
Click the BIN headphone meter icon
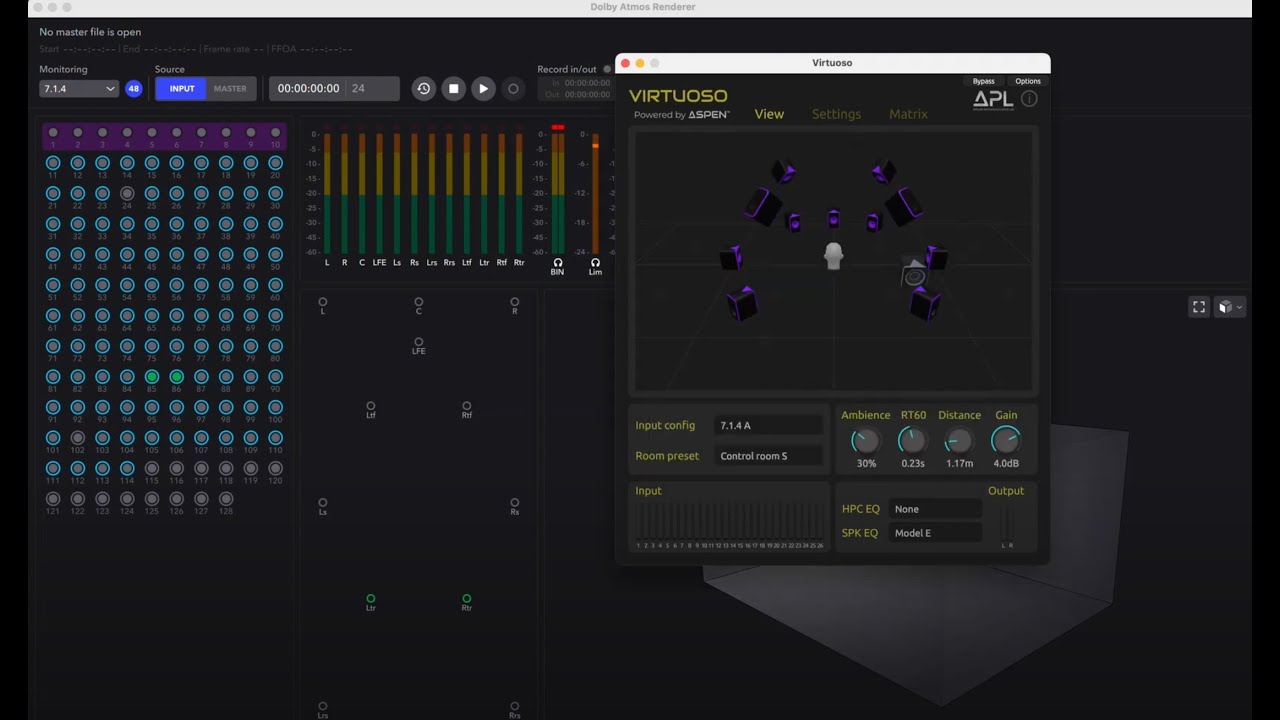click(557, 262)
